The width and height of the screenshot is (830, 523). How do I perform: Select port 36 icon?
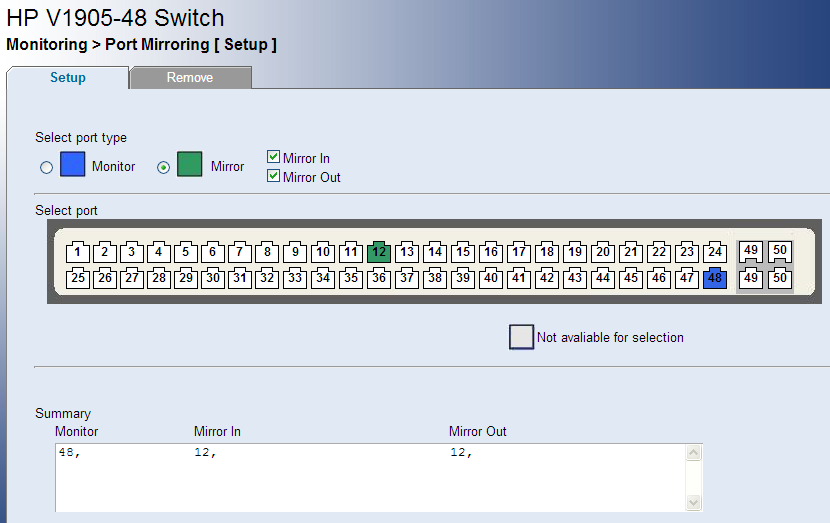pos(379,278)
